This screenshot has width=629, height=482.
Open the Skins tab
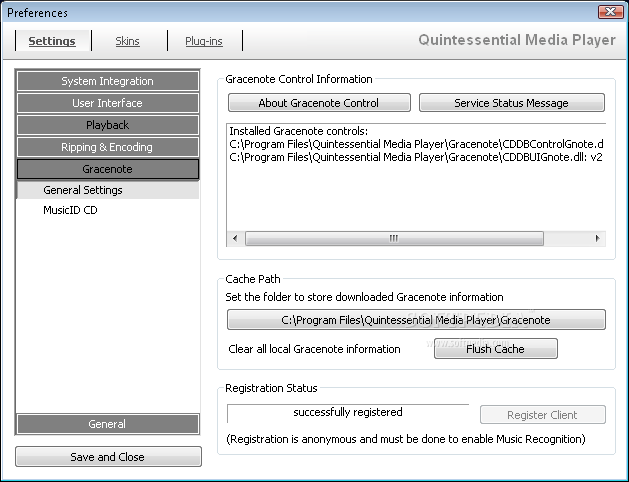click(x=128, y=41)
